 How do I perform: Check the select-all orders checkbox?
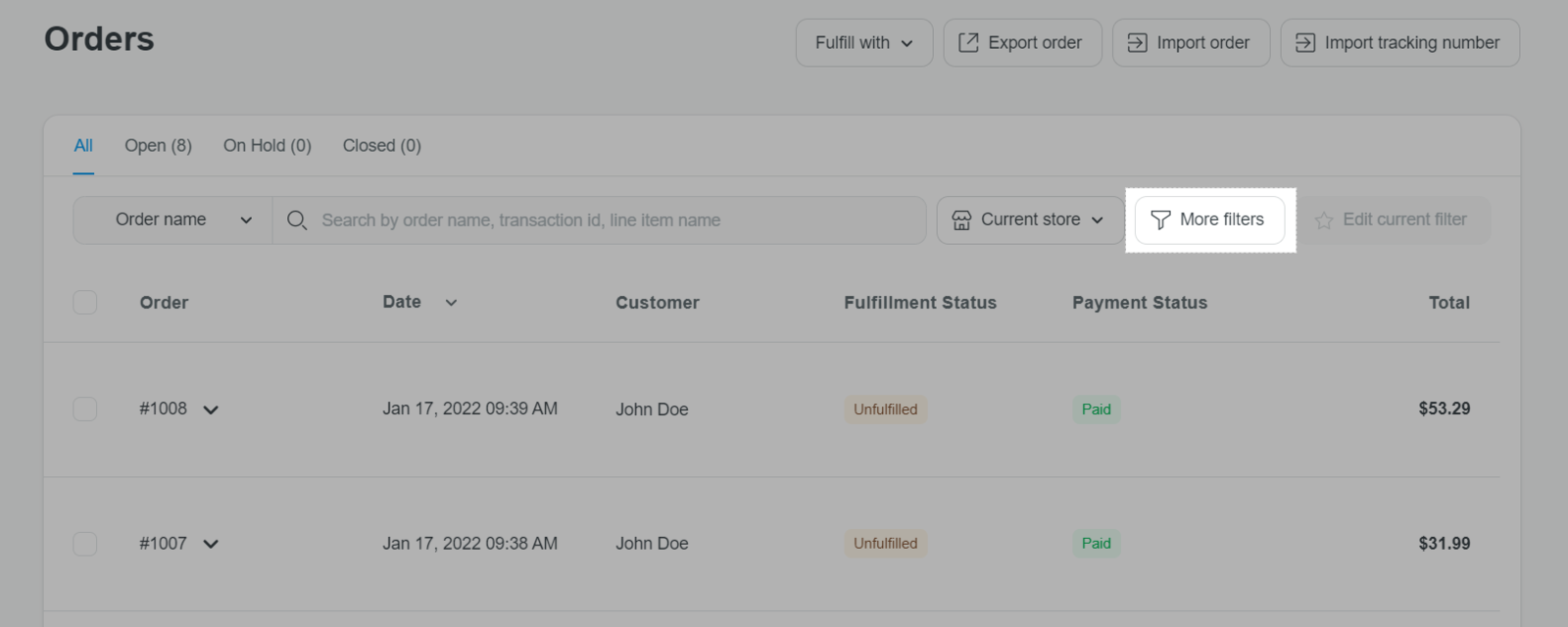pyautogui.click(x=85, y=303)
